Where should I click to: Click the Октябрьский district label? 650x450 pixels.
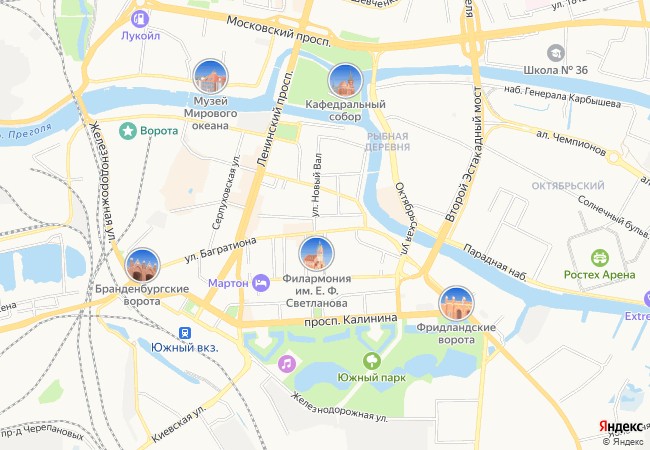(x=568, y=186)
